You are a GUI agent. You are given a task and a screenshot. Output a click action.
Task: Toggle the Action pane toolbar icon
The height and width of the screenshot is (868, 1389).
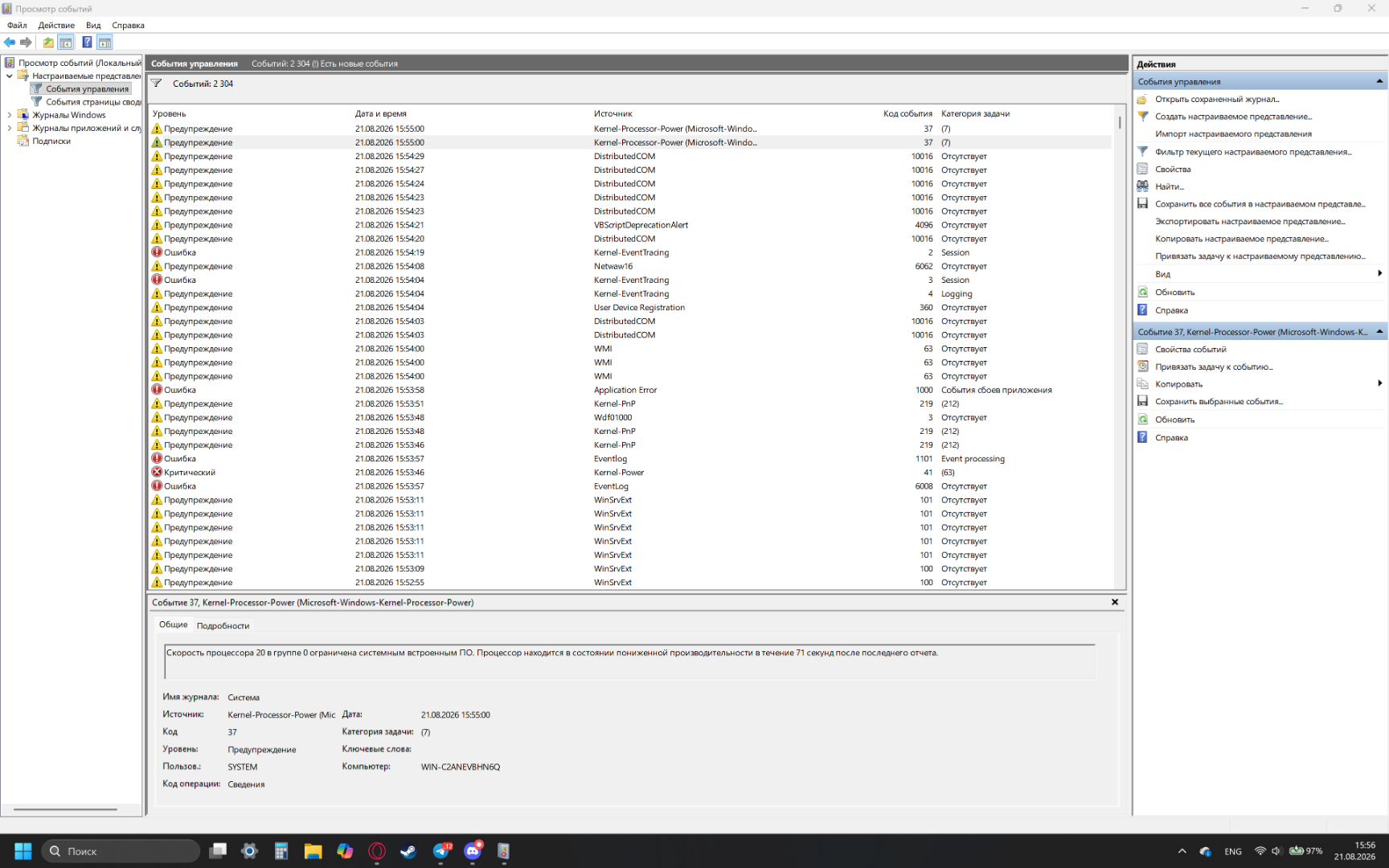coord(104,43)
